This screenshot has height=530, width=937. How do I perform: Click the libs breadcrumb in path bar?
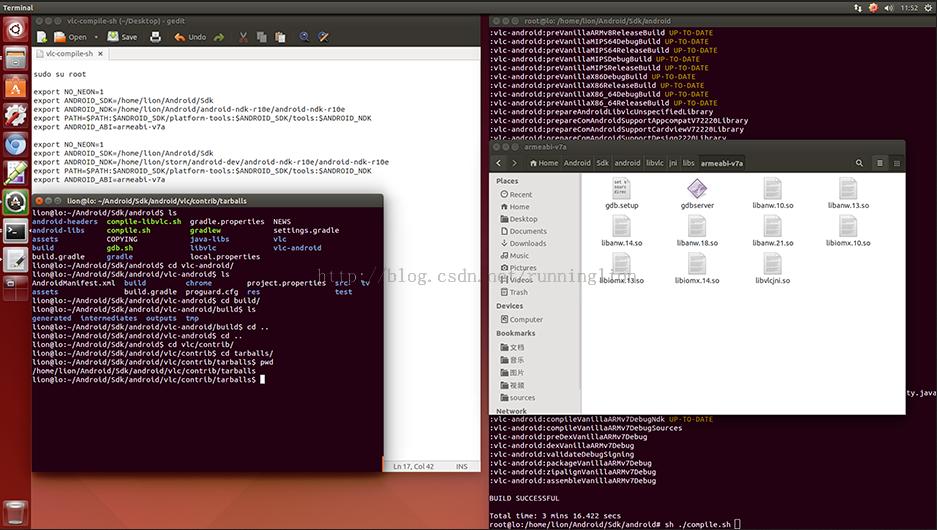(x=688, y=163)
